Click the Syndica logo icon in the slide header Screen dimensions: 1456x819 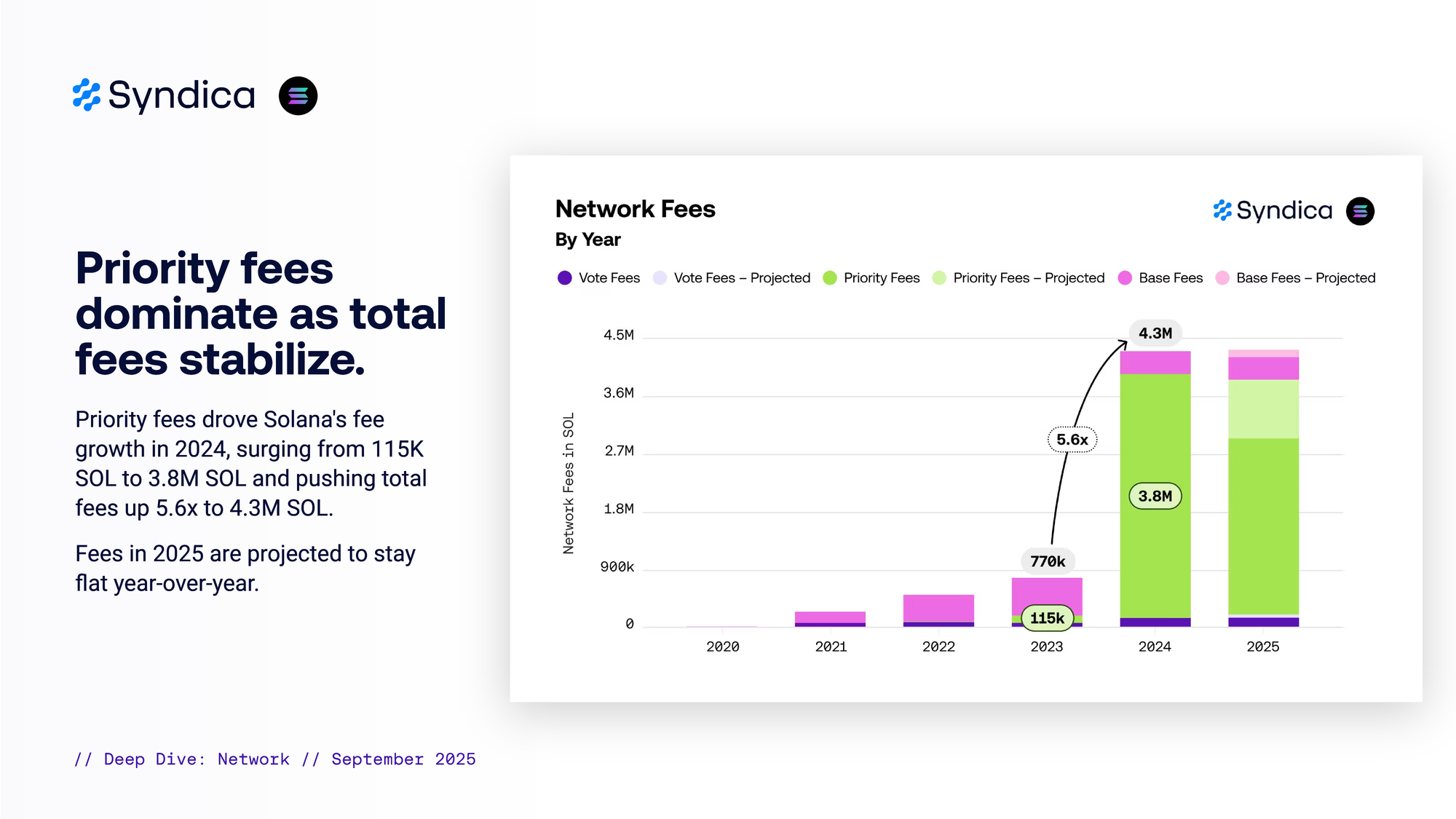87,95
